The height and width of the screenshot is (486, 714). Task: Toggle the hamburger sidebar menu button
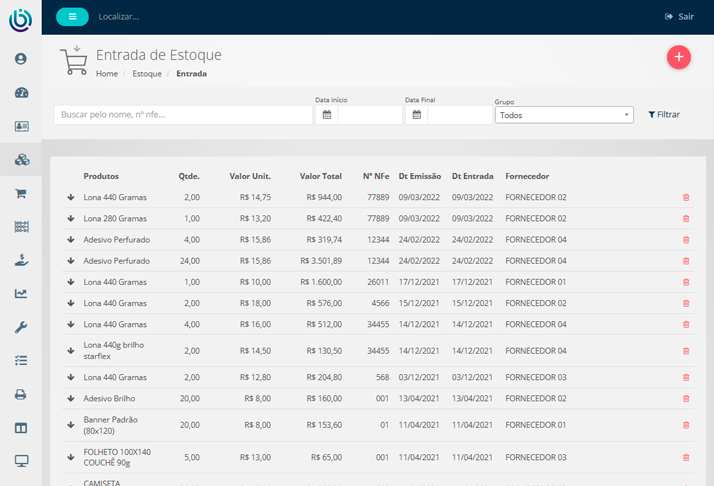tap(72, 17)
